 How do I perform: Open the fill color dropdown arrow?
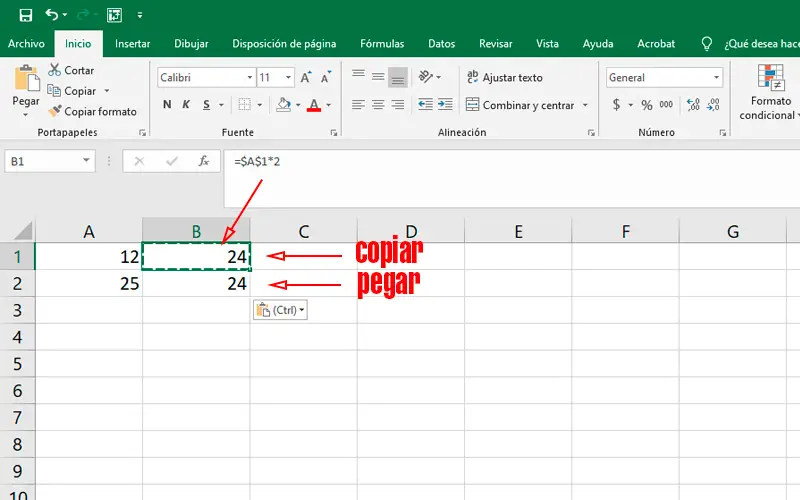point(298,105)
